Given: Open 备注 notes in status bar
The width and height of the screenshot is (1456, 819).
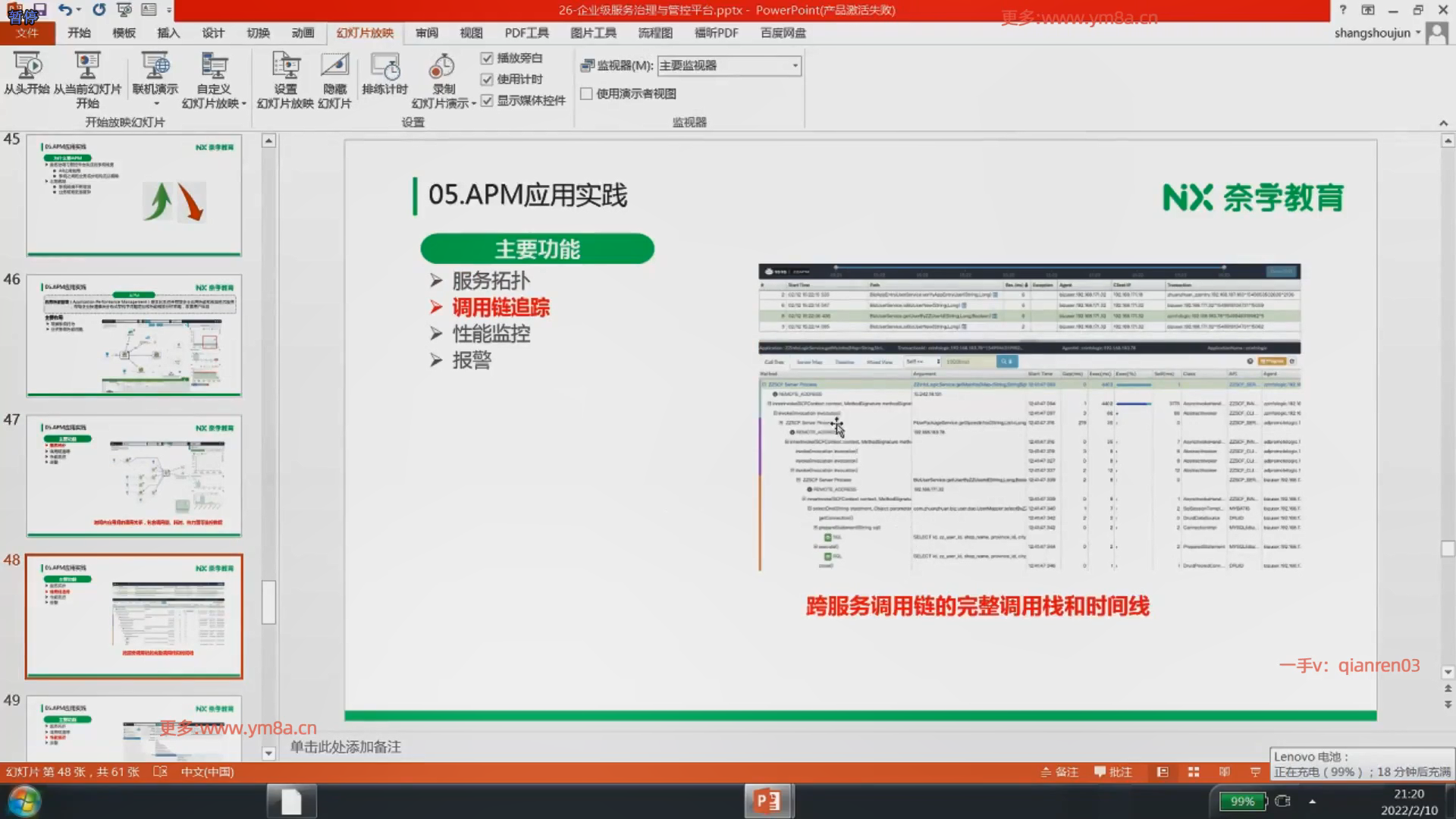Looking at the screenshot, I should 1059,772.
